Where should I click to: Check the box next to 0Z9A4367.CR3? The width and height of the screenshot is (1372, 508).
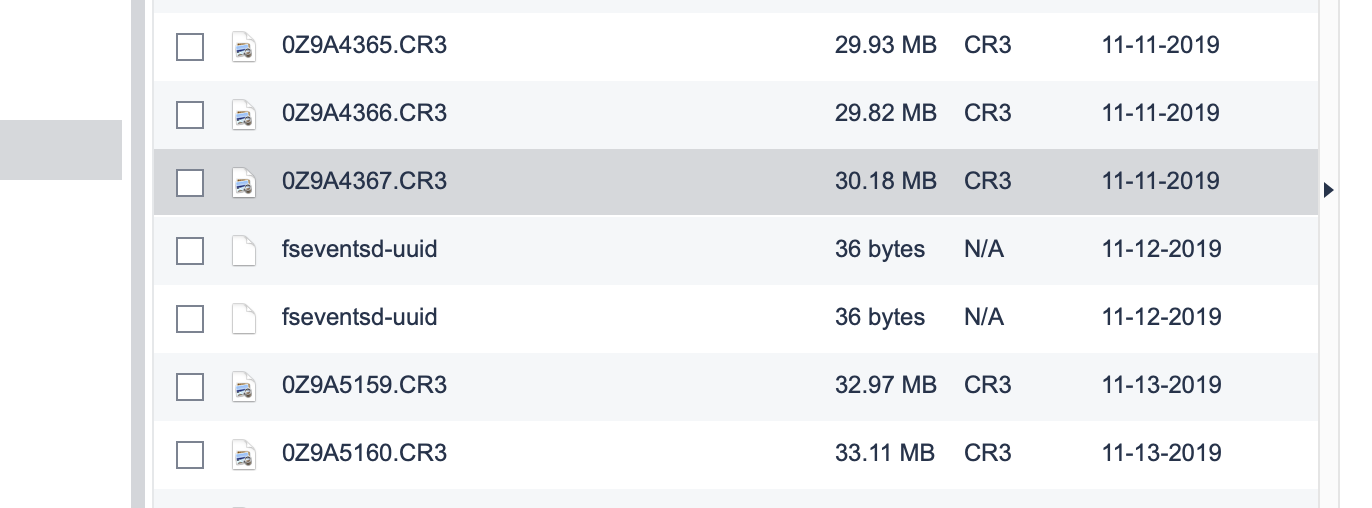[190, 183]
